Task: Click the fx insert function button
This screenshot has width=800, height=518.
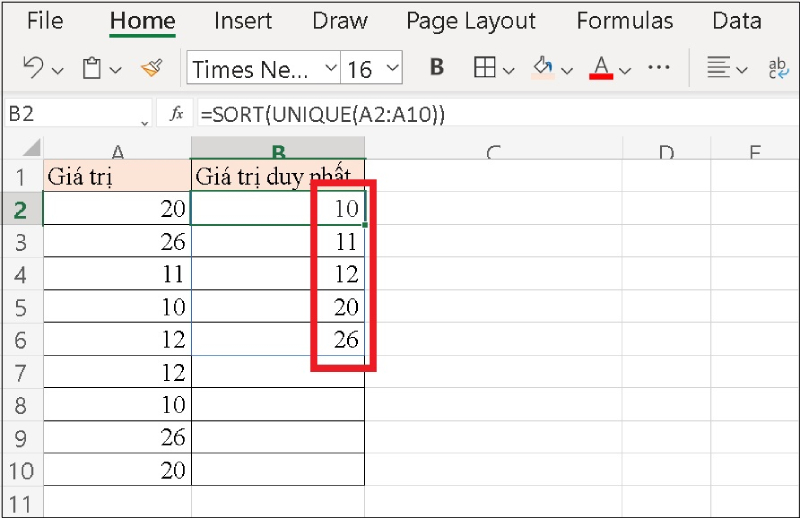Action: pyautogui.click(x=176, y=114)
